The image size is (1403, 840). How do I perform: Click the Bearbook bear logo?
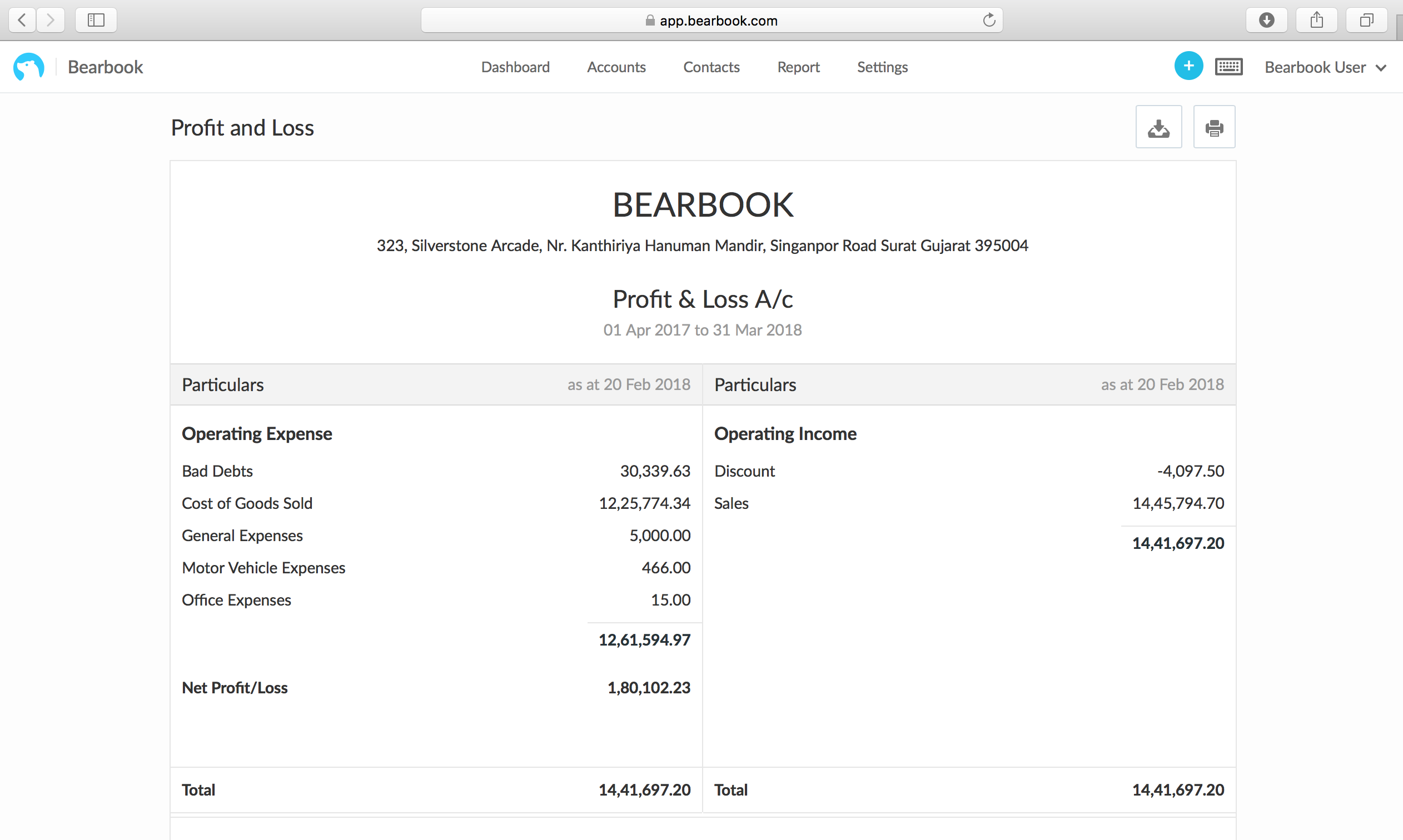pos(28,67)
